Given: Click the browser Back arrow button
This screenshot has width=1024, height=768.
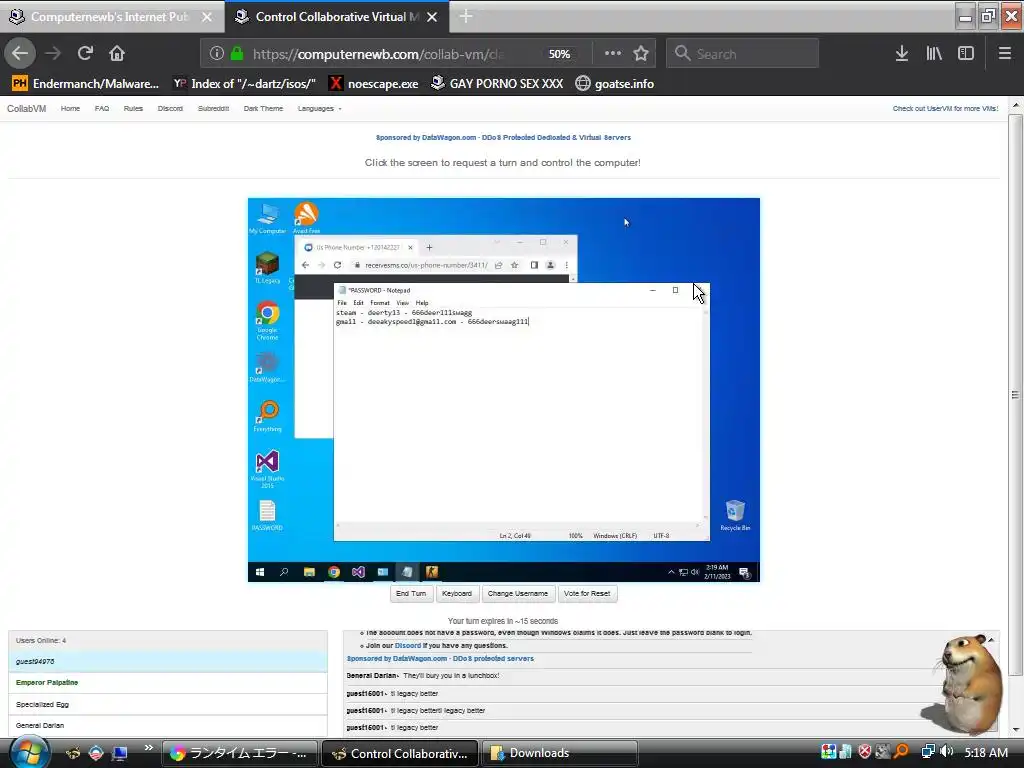Looking at the screenshot, I should pyautogui.click(x=20, y=53).
